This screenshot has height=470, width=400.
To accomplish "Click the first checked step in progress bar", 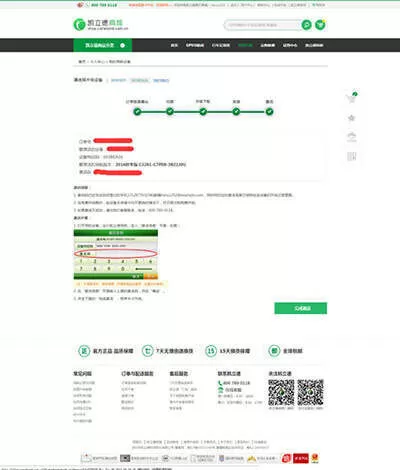I will pyautogui.click(x=137, y=112).
